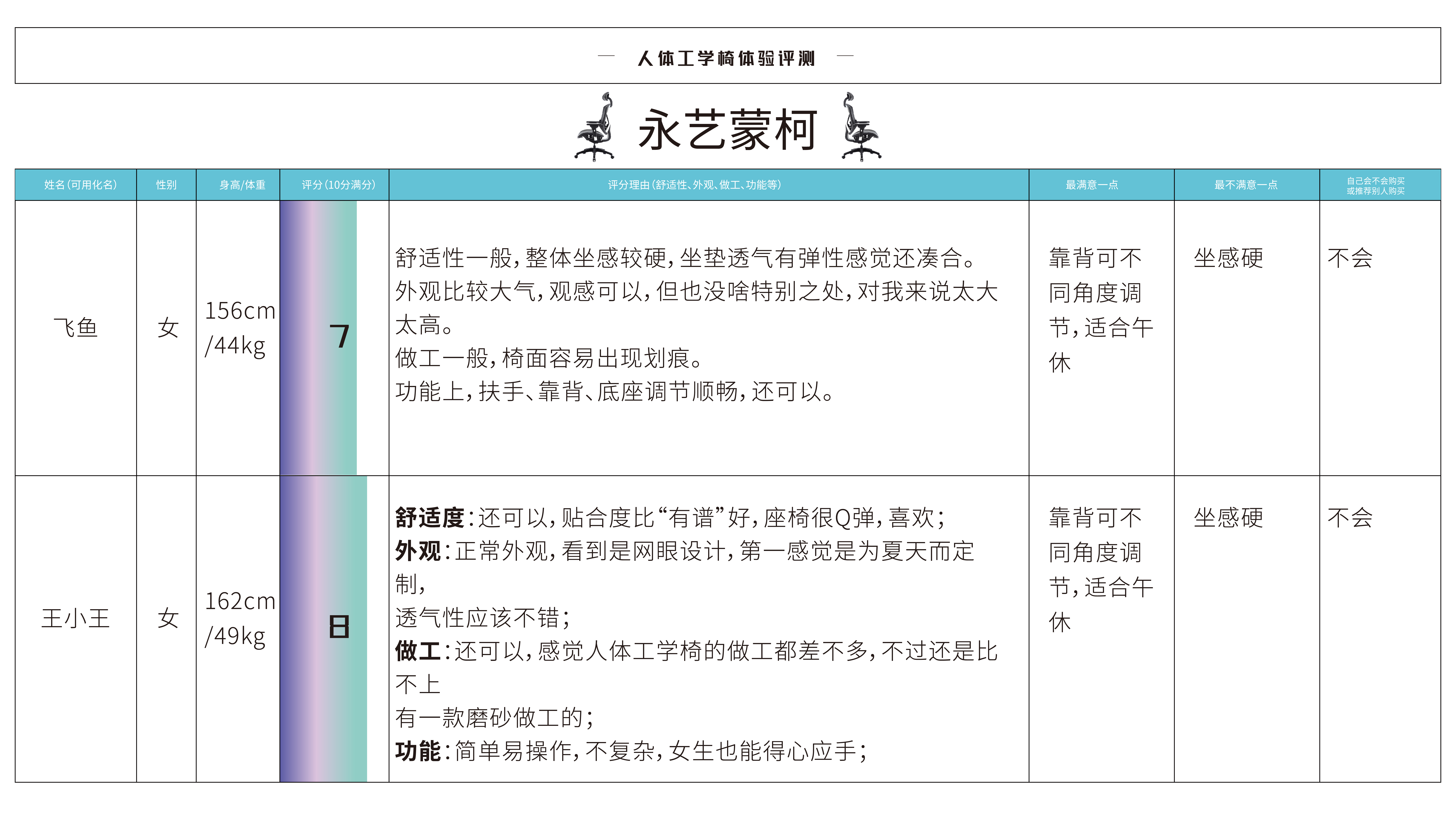Select the 评分理由 column header
This screenshot has width=1456, height=819.
(709, 185)
